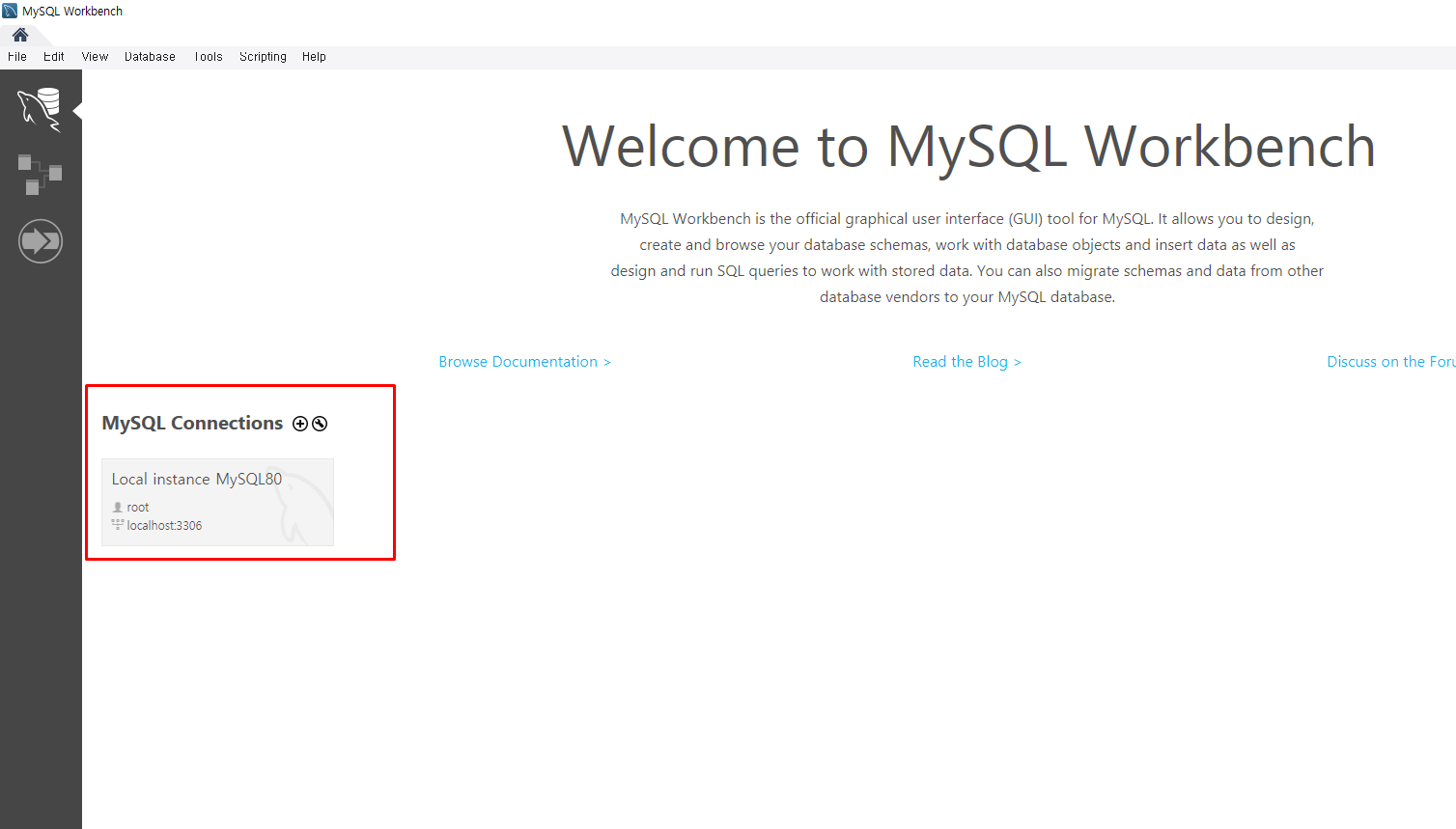
Task: Open the Models view sidebar icon
Action: pyautogui.click(x=40, y=175)
